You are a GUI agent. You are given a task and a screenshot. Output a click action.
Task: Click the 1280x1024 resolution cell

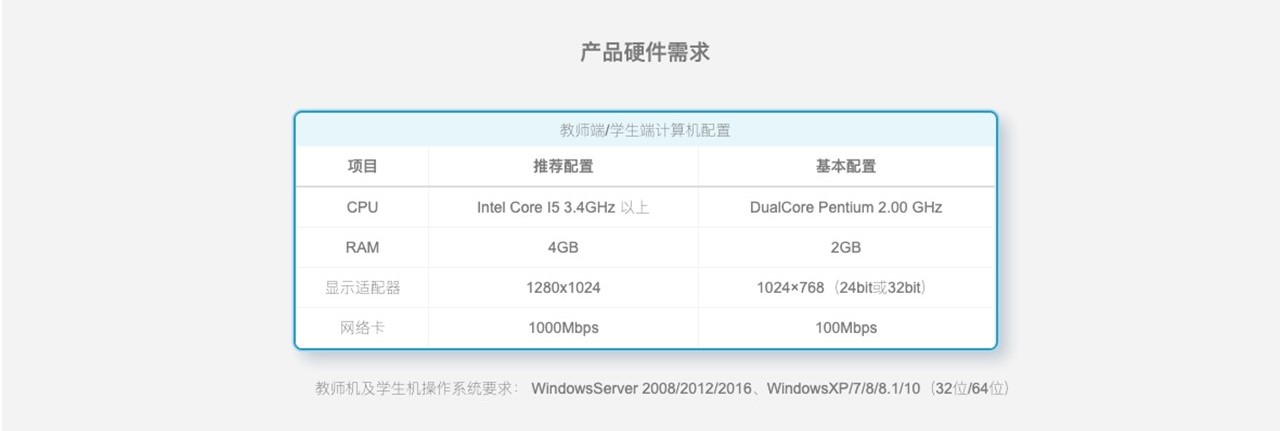pyautogui.click(x=563, y=288)
